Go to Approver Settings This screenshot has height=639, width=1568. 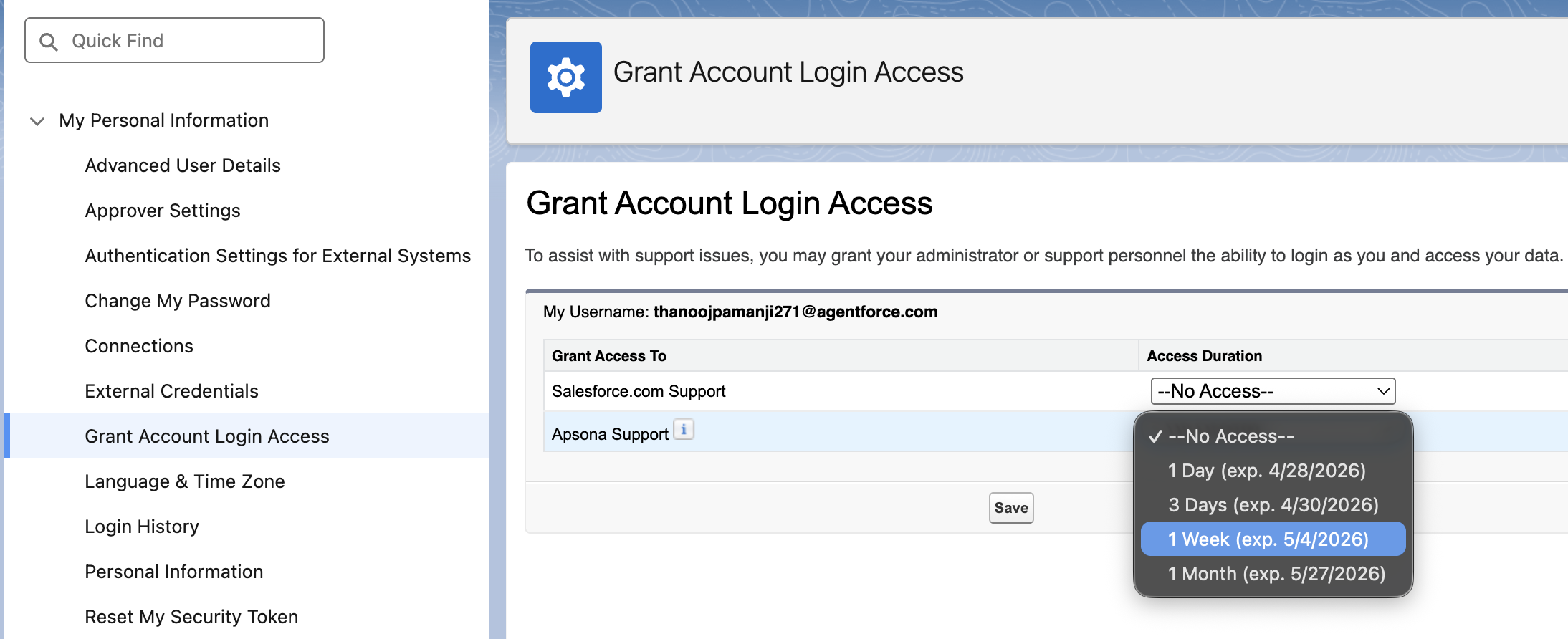click(x=163, y=211)
